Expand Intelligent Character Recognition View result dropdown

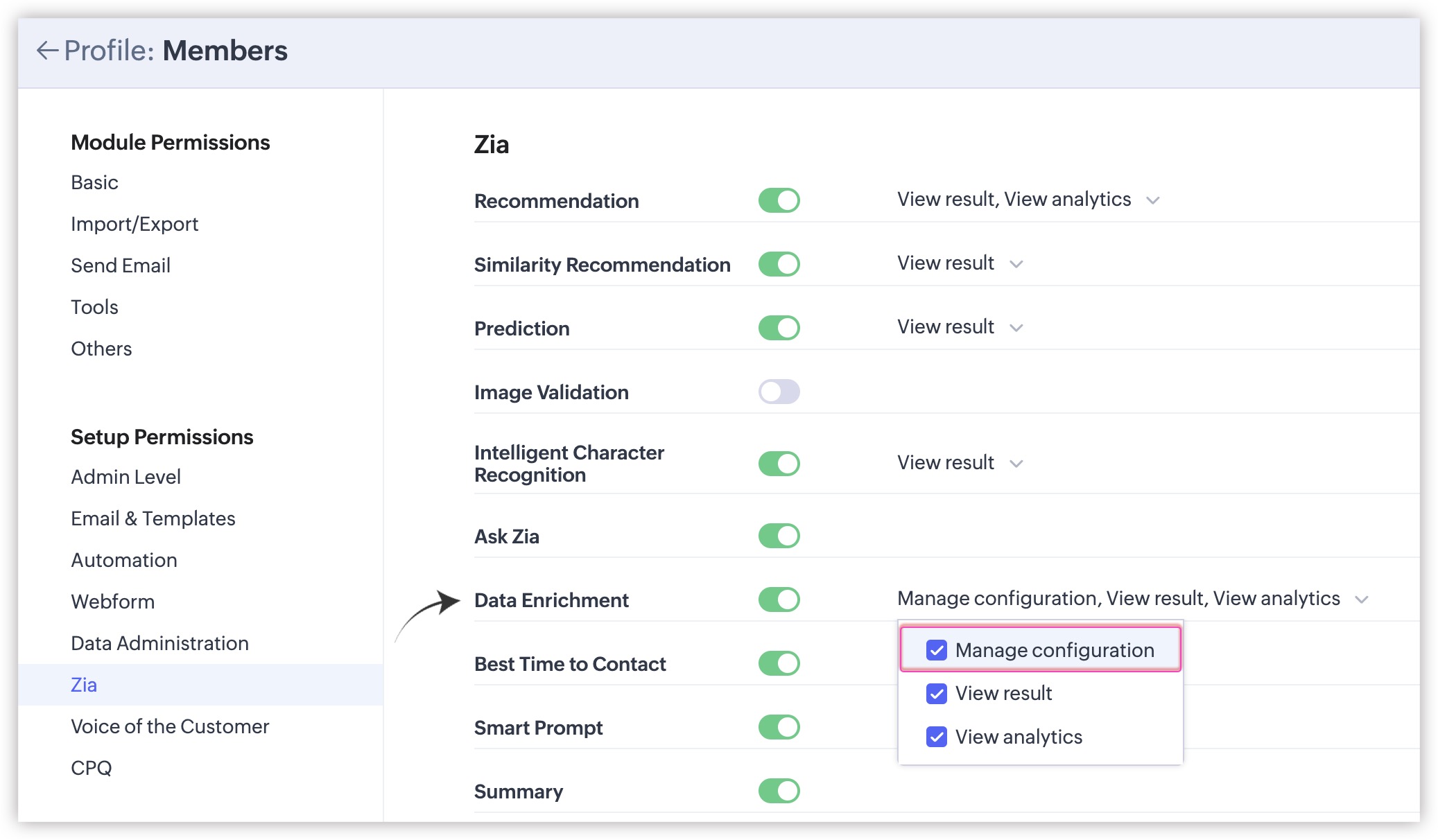tap(1016, 464)
